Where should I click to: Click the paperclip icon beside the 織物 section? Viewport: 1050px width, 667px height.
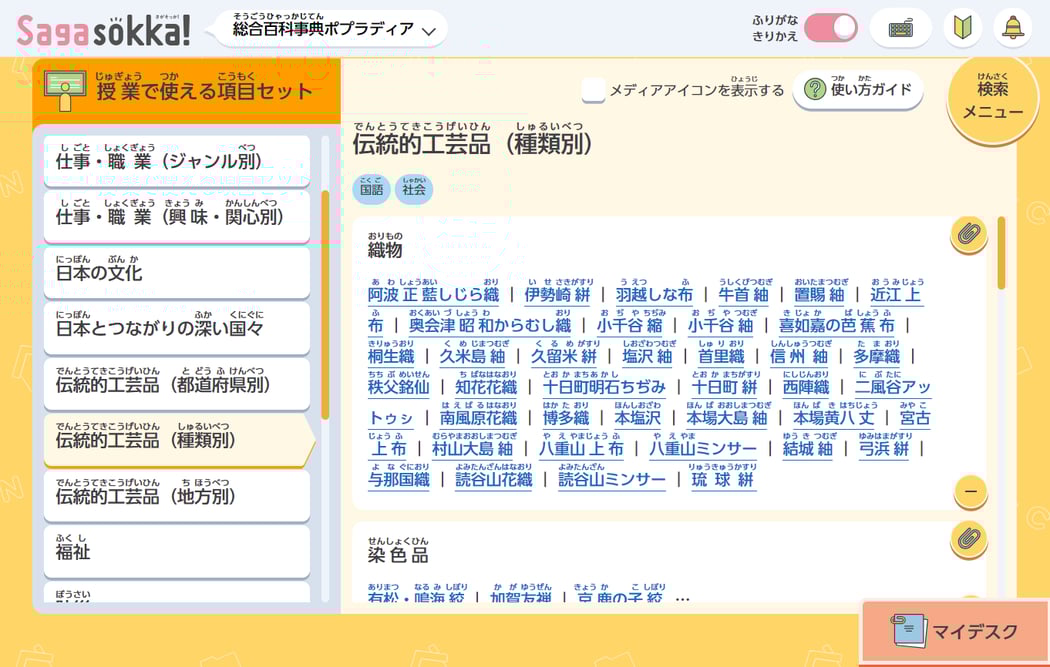coord(967,235)
